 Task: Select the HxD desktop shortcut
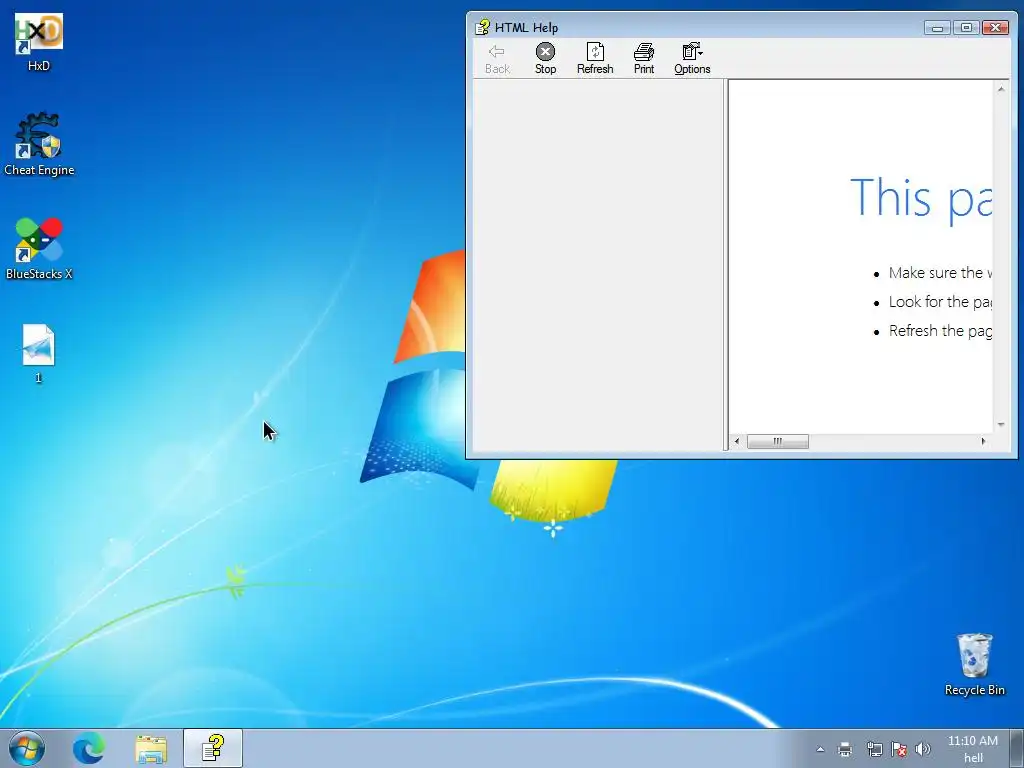tap(39, 42)
